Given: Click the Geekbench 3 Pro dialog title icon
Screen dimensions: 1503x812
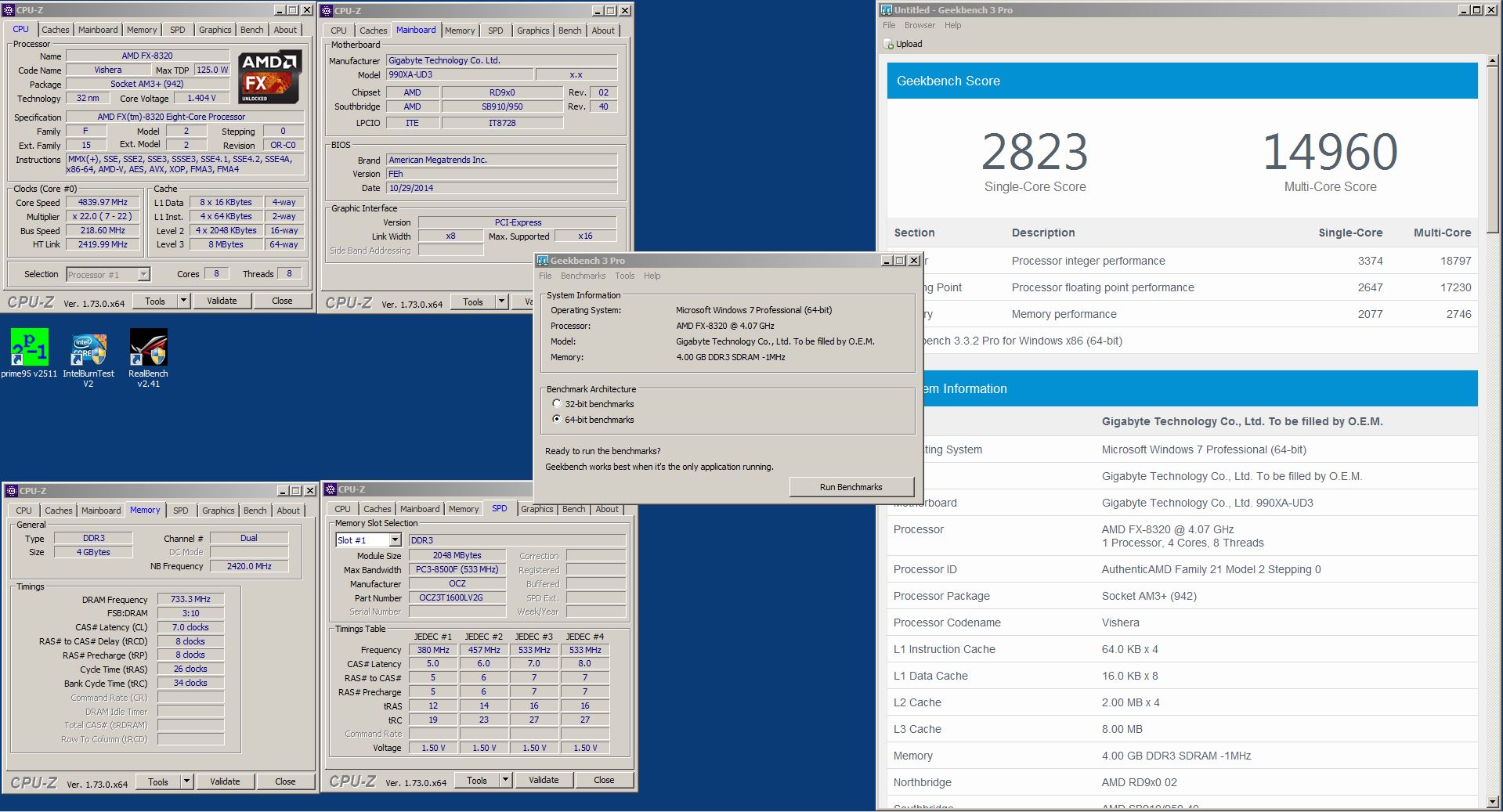Looking at the screenshot, I should coord(543,261).
